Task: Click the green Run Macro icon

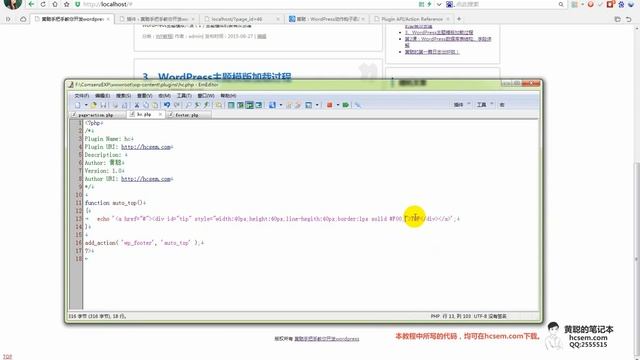Action: point(346,105)
